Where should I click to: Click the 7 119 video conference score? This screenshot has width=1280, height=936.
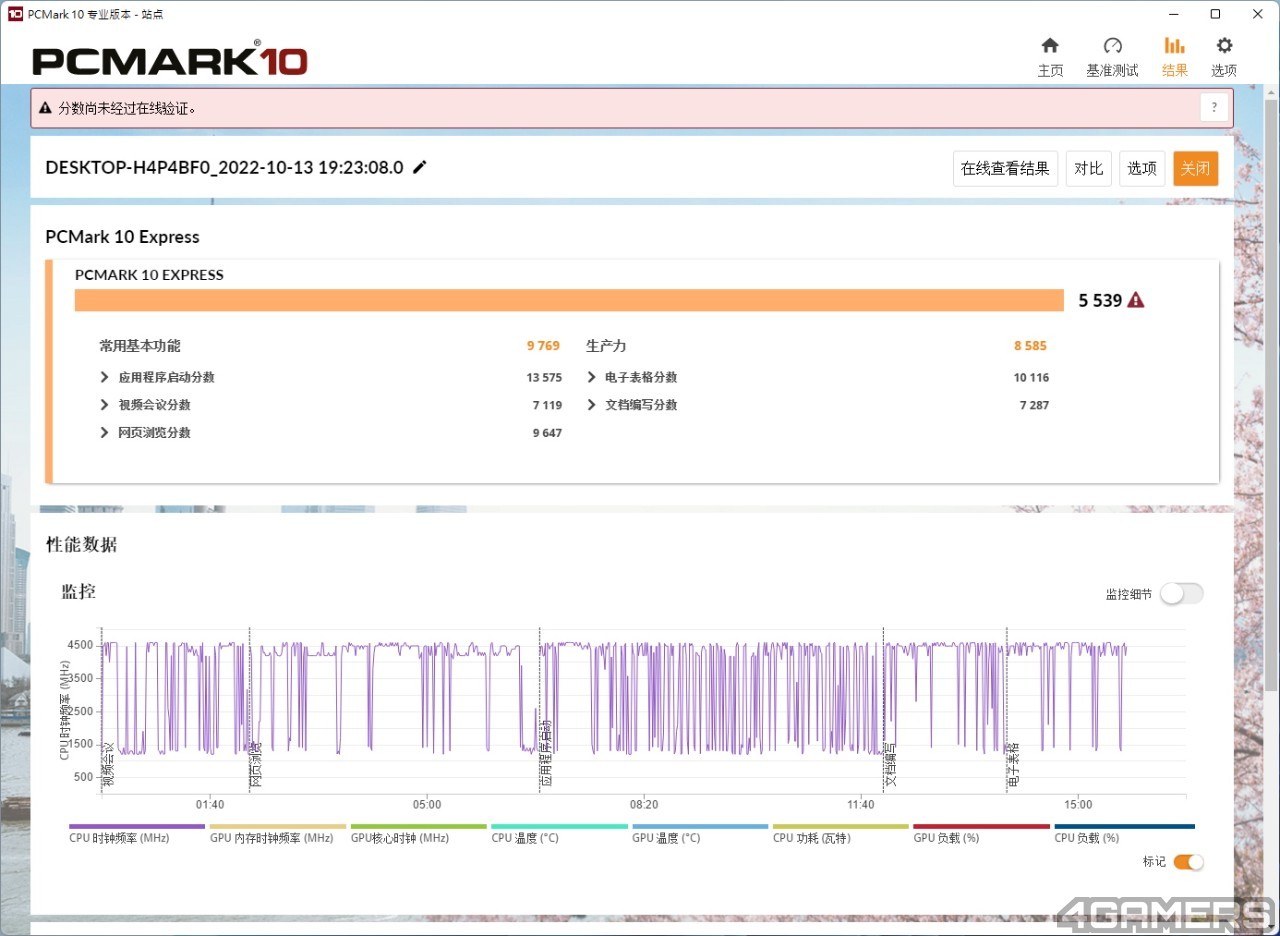[547, 405]
